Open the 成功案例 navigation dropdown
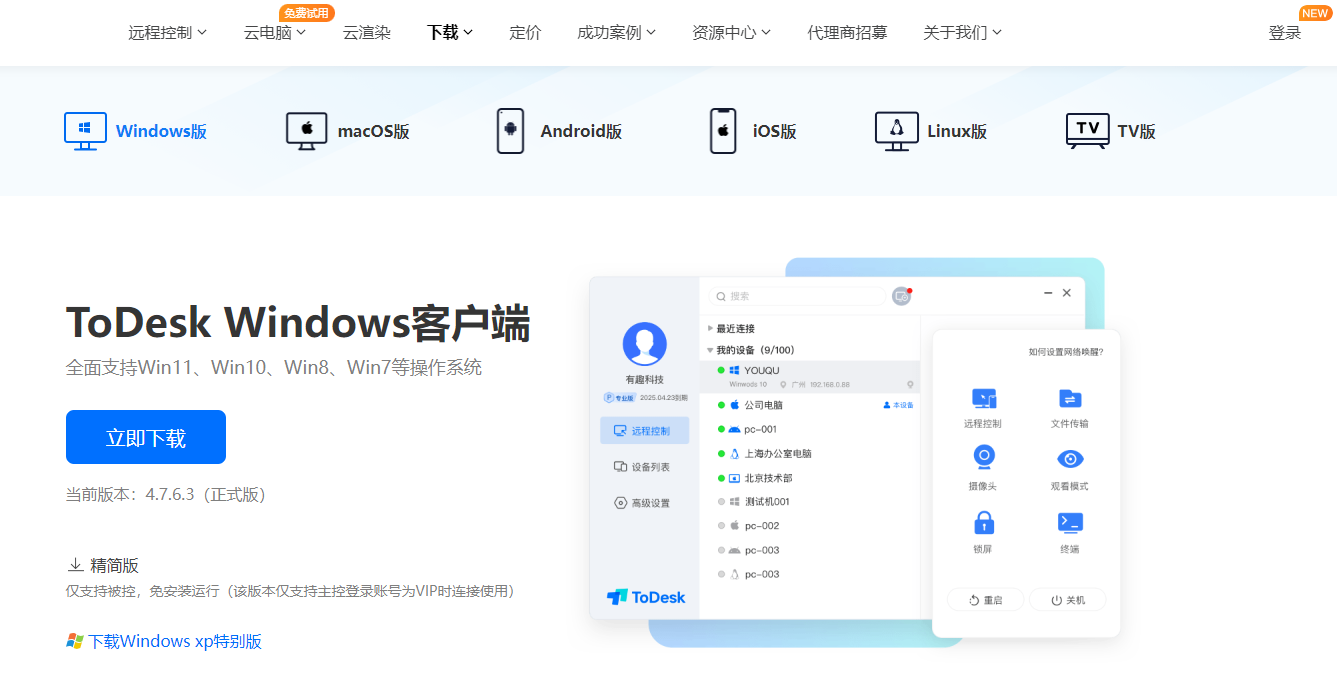Image resolution: width=1337 pixels, height=677 pixels. coord(616,32)
